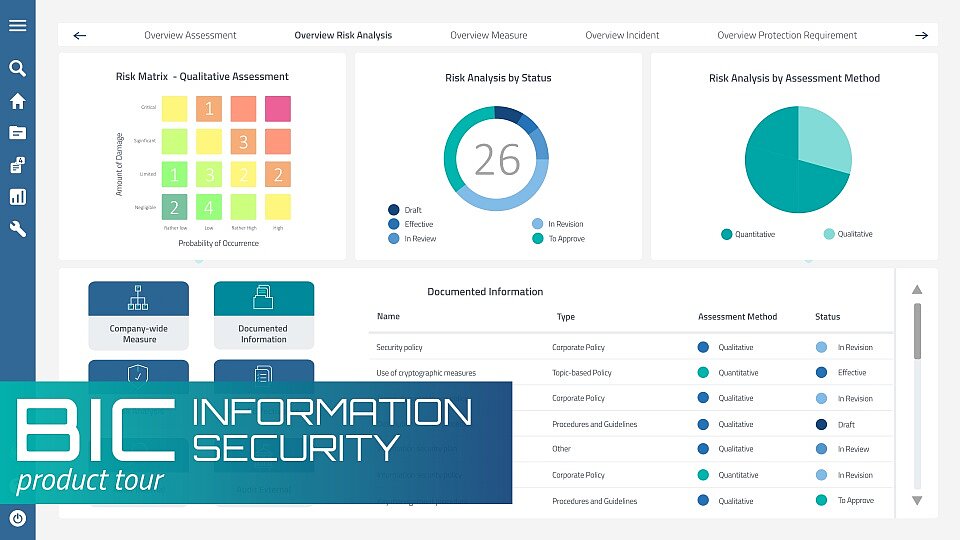Image resolution: width=960 pixels, height=540 pixels.
Task: Go to Home via sidebar icon
Action: (x=17, y=101)
